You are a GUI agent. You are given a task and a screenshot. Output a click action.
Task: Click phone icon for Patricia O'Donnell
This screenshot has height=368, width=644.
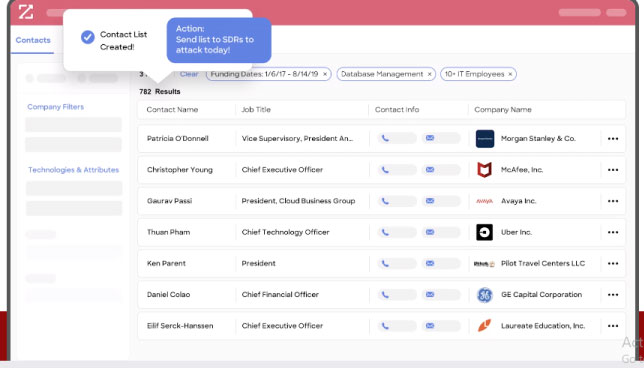[x=385, y=138]
